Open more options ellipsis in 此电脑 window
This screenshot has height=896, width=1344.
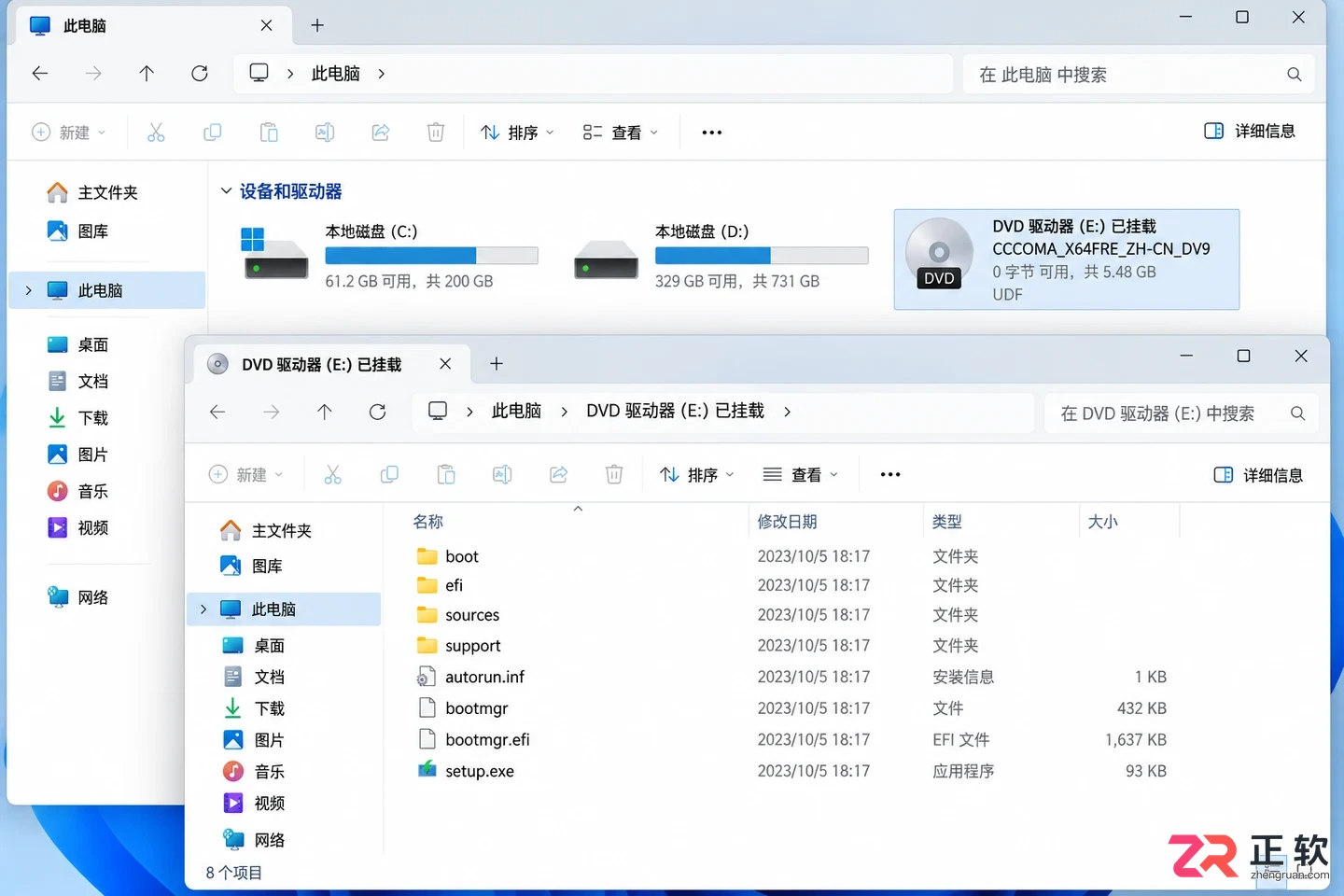[x=712, y=133]
